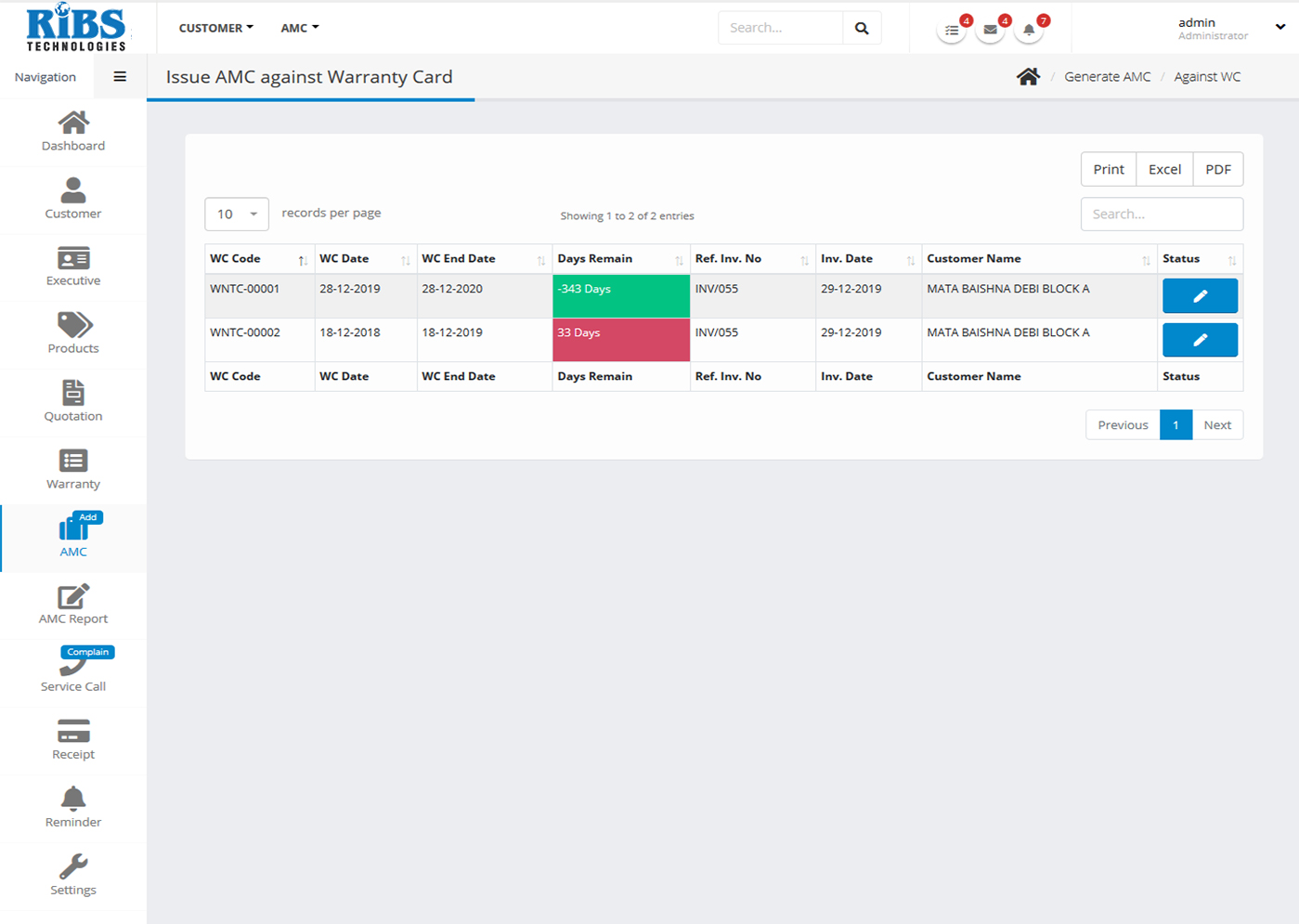This screenshot has height=924, width=1299.
Task: Open the Receipt card icon
Action: pos(73,732)
